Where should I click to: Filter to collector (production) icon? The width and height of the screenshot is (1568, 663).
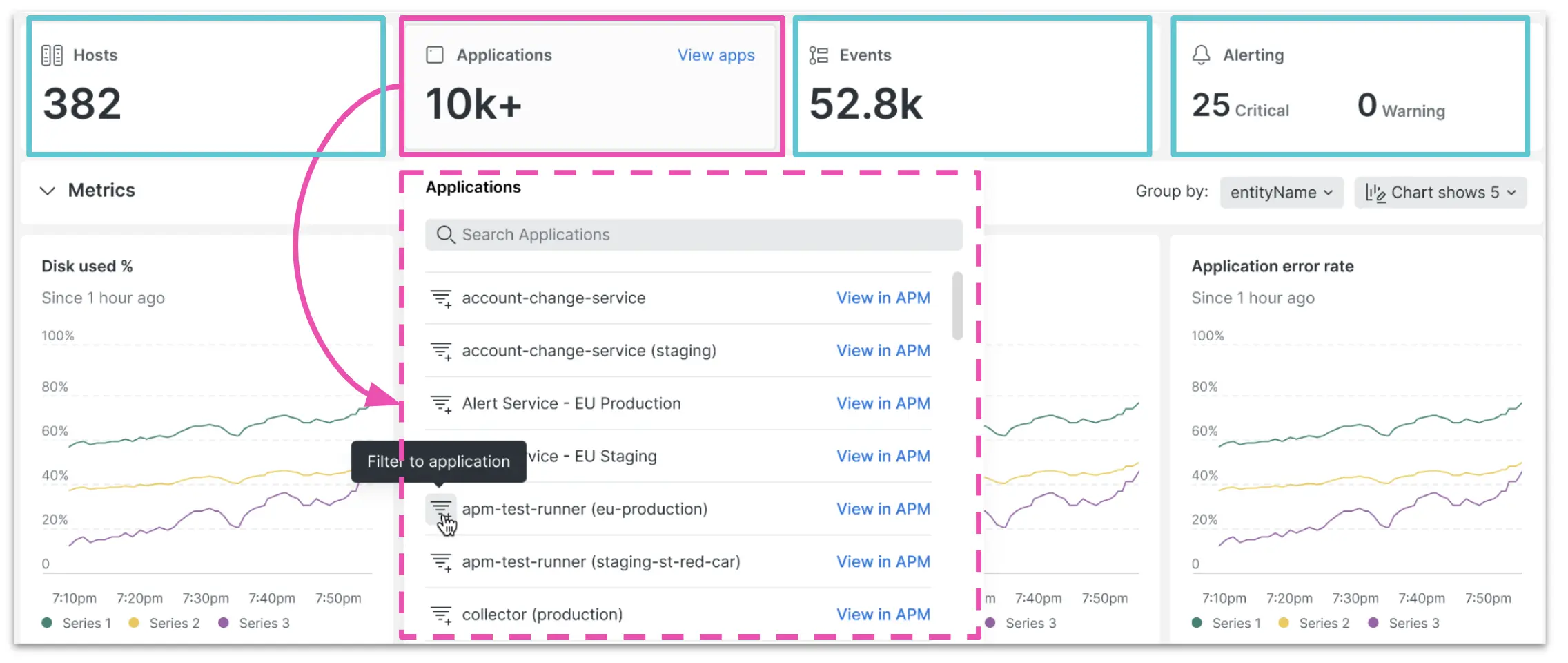pos(441,615)
